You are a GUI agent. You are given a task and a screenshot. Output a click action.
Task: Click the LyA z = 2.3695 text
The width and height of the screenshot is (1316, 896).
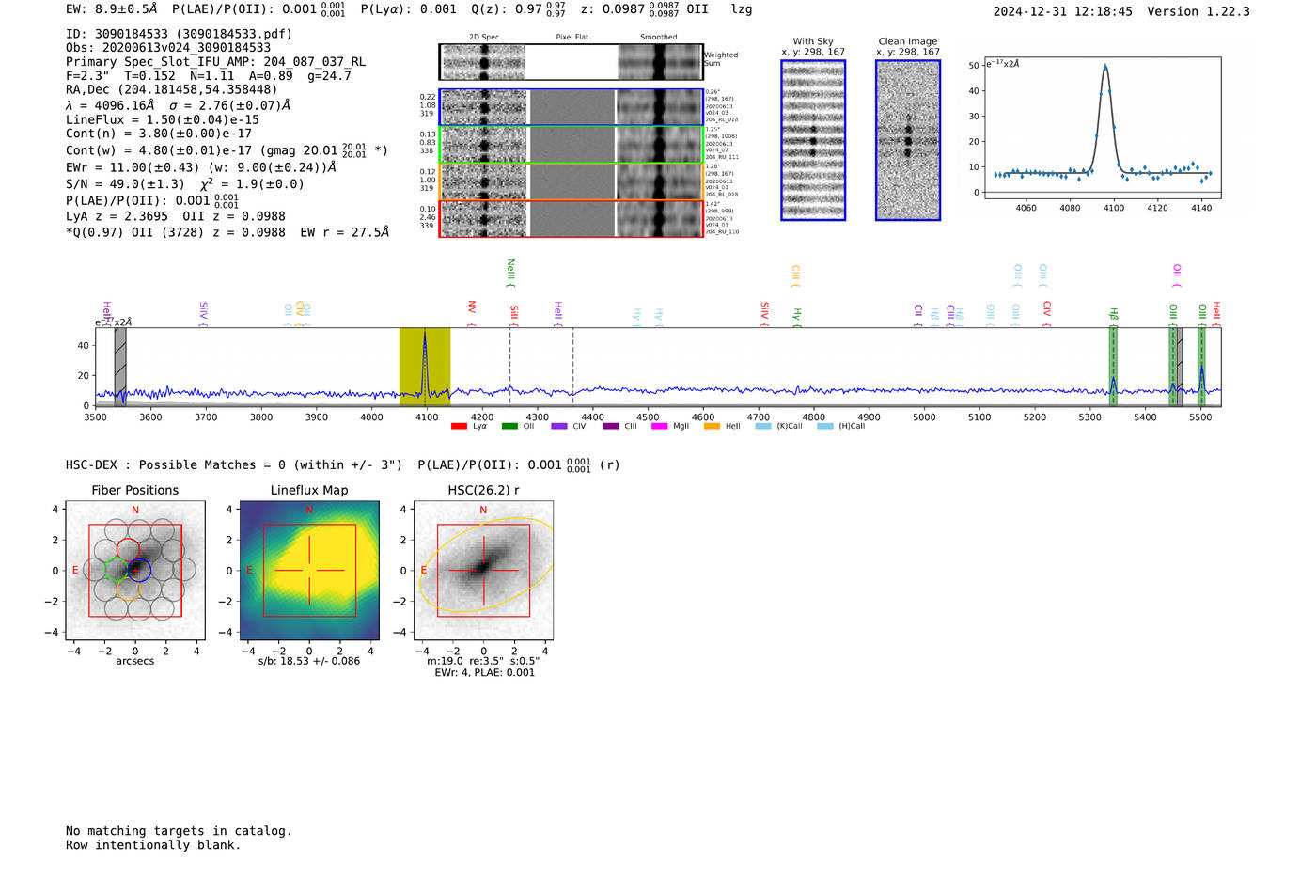coord(117,216)
